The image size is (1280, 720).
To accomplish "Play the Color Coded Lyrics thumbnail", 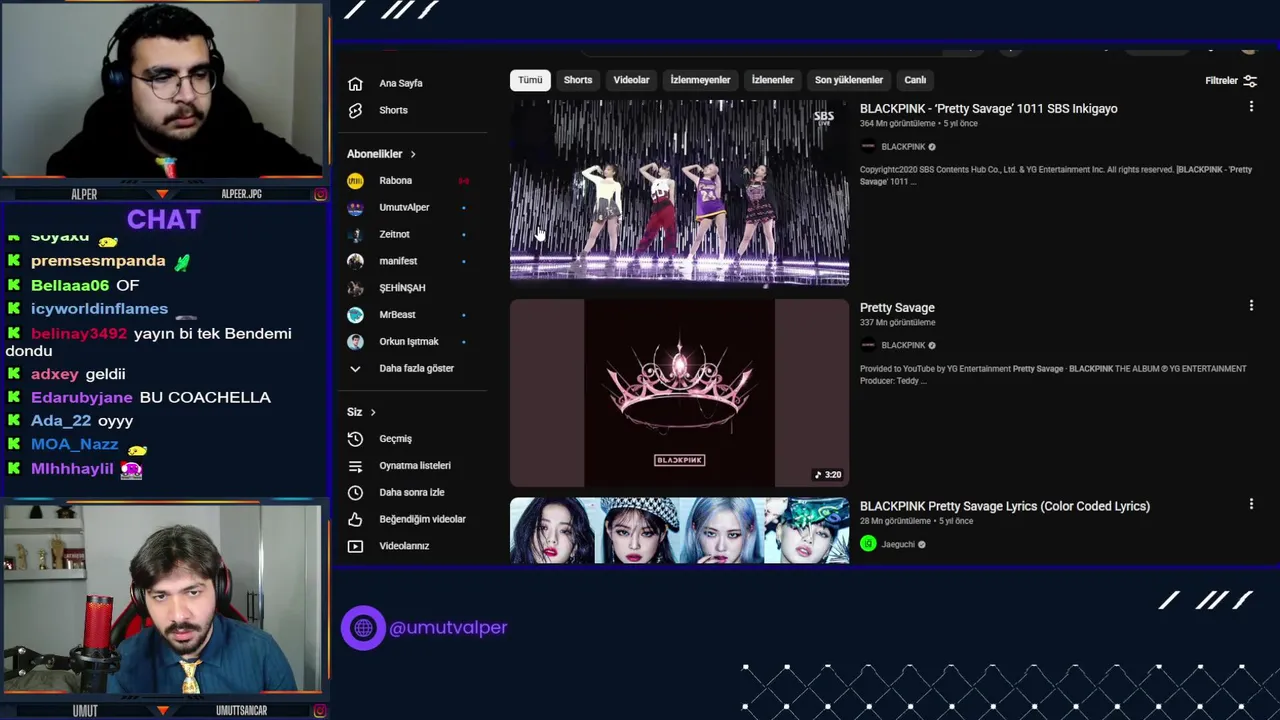I will click(679, 530).
